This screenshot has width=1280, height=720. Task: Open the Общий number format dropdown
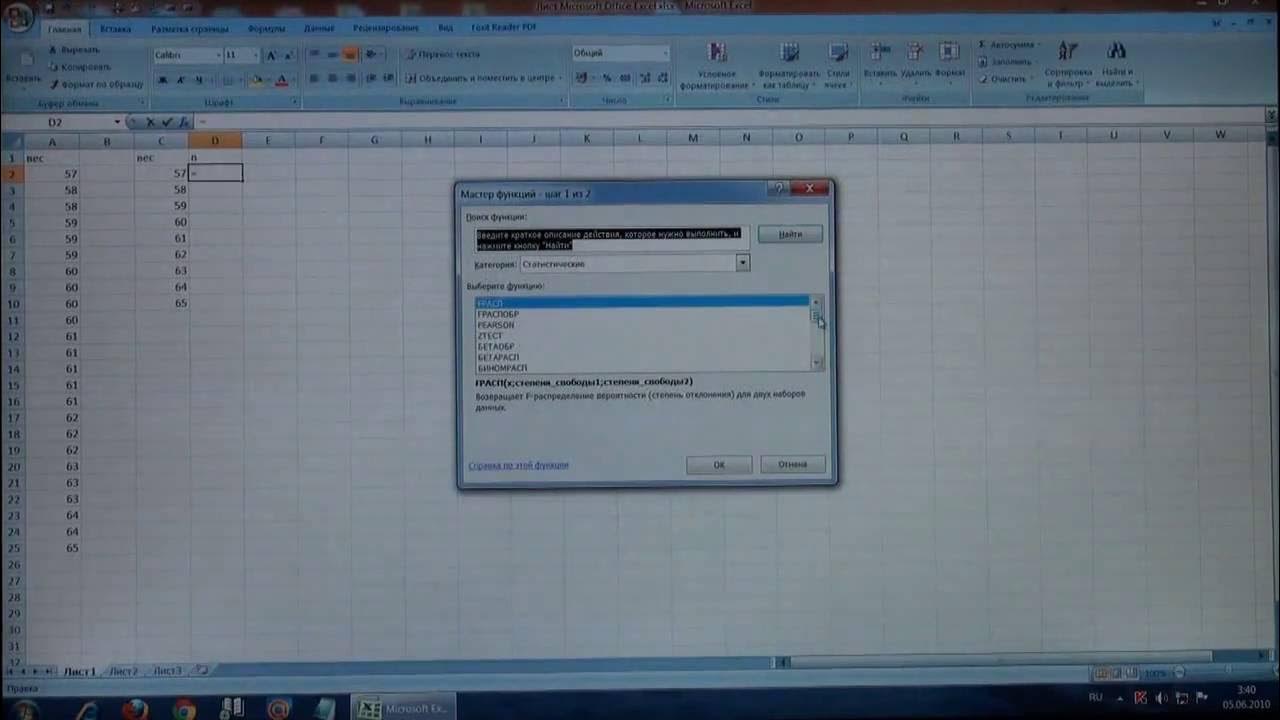[x=665, y=53]
